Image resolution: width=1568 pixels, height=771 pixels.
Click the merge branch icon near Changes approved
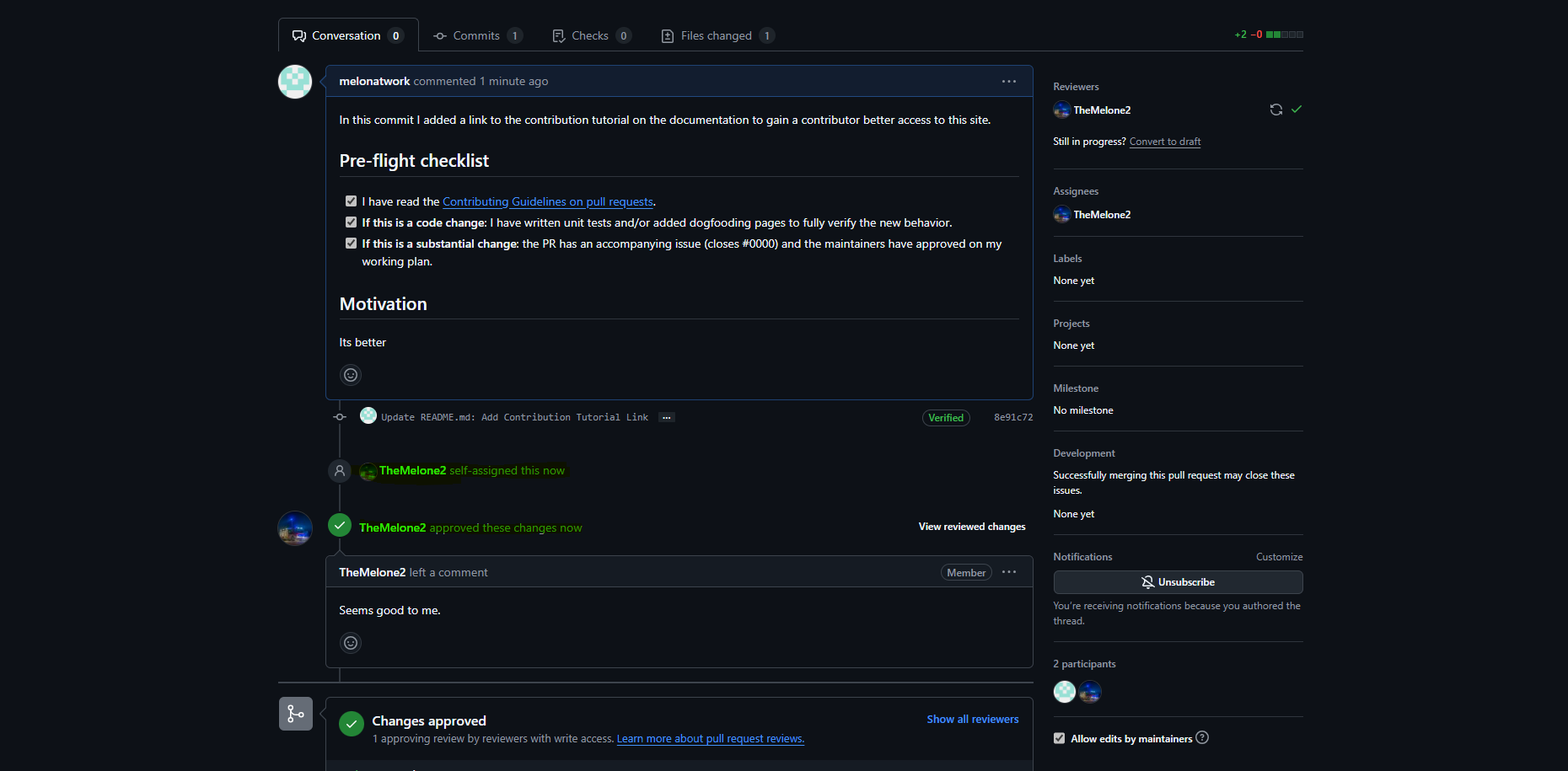pos(296,714)
